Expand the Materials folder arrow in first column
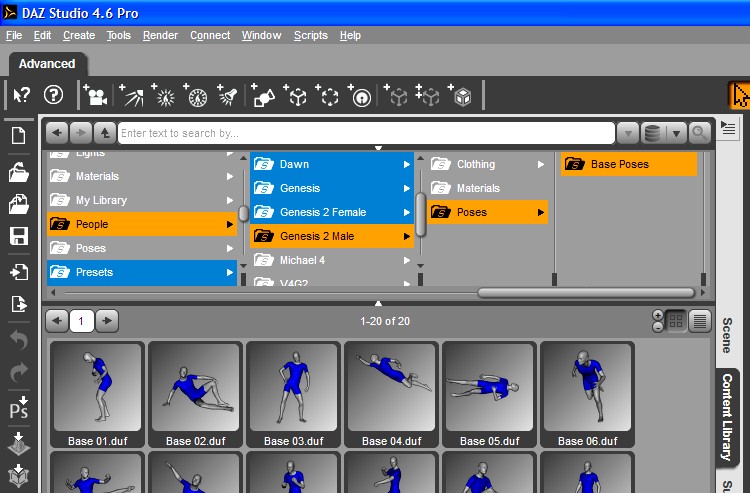 230,176
